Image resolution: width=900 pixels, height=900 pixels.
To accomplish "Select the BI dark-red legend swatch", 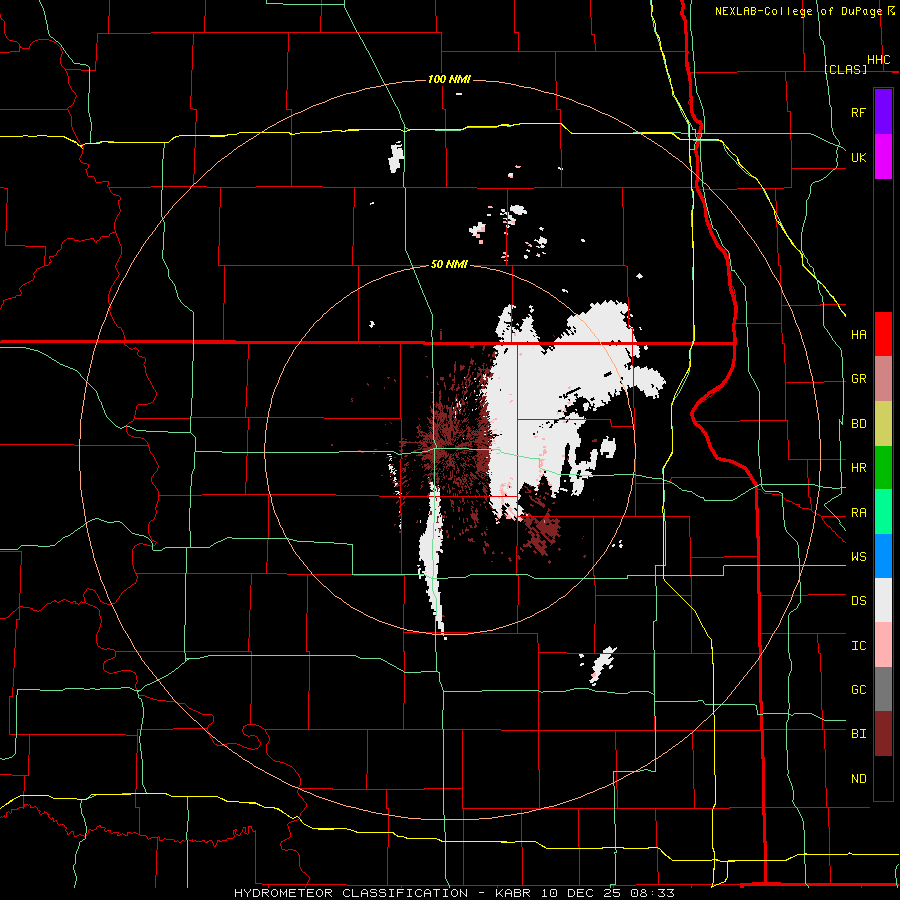I will click(883, 734).
